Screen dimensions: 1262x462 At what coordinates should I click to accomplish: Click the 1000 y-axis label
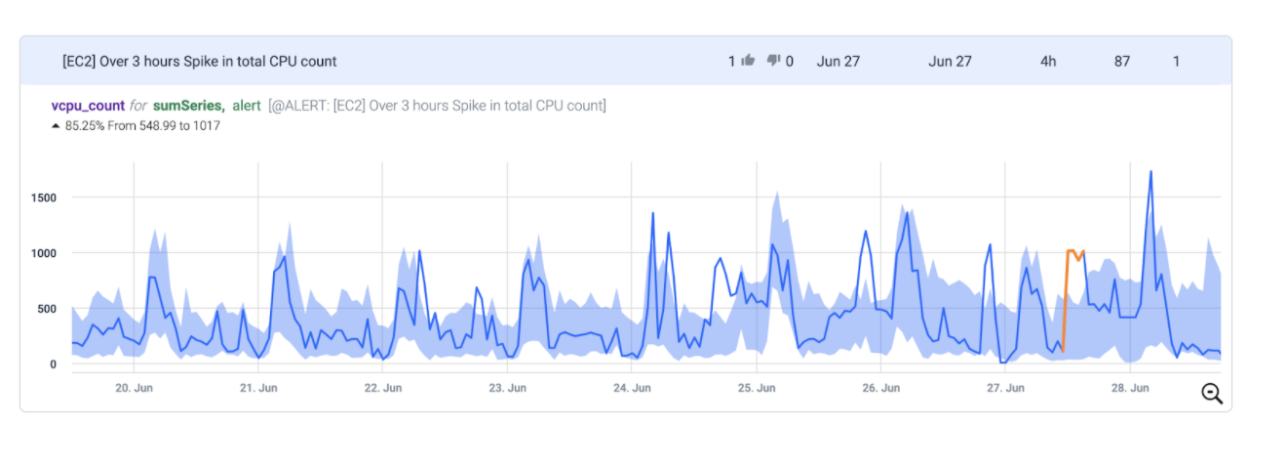click(43, 253)
